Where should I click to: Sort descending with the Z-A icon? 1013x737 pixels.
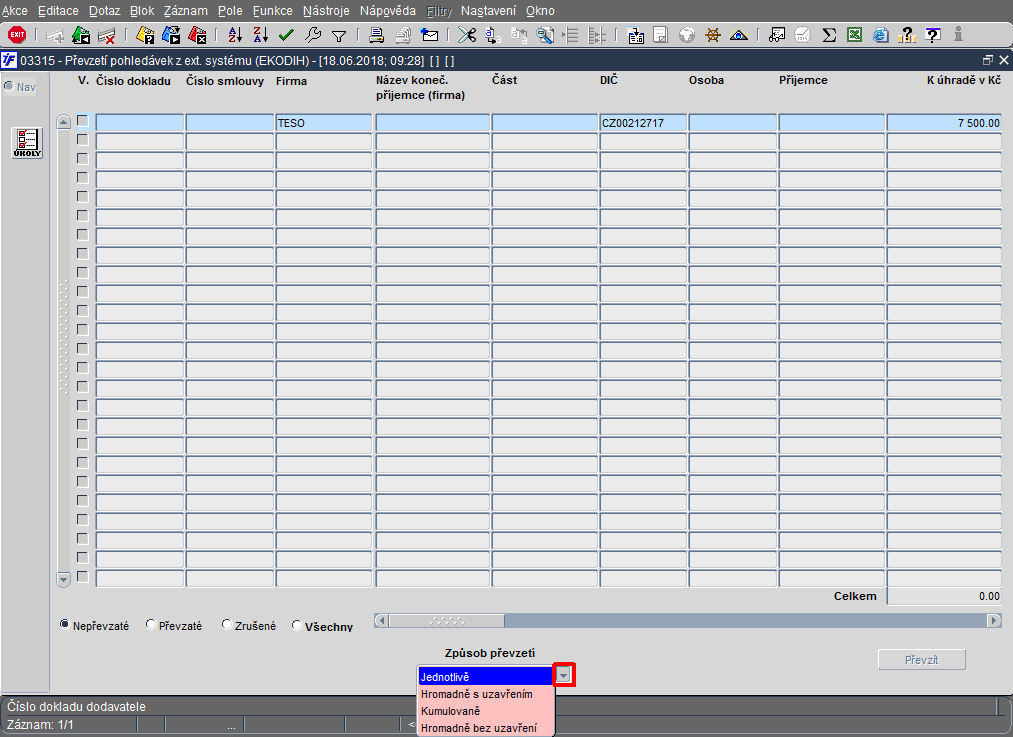click(x=260, y=35)
